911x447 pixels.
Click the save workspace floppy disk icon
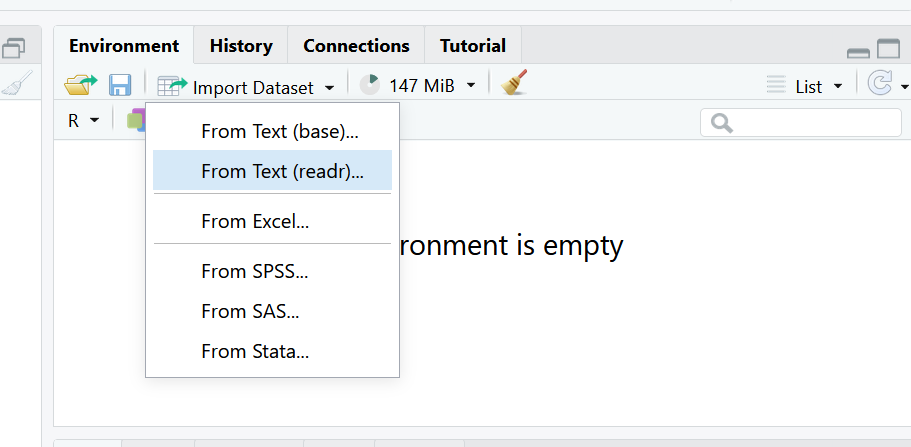(120, 85)
